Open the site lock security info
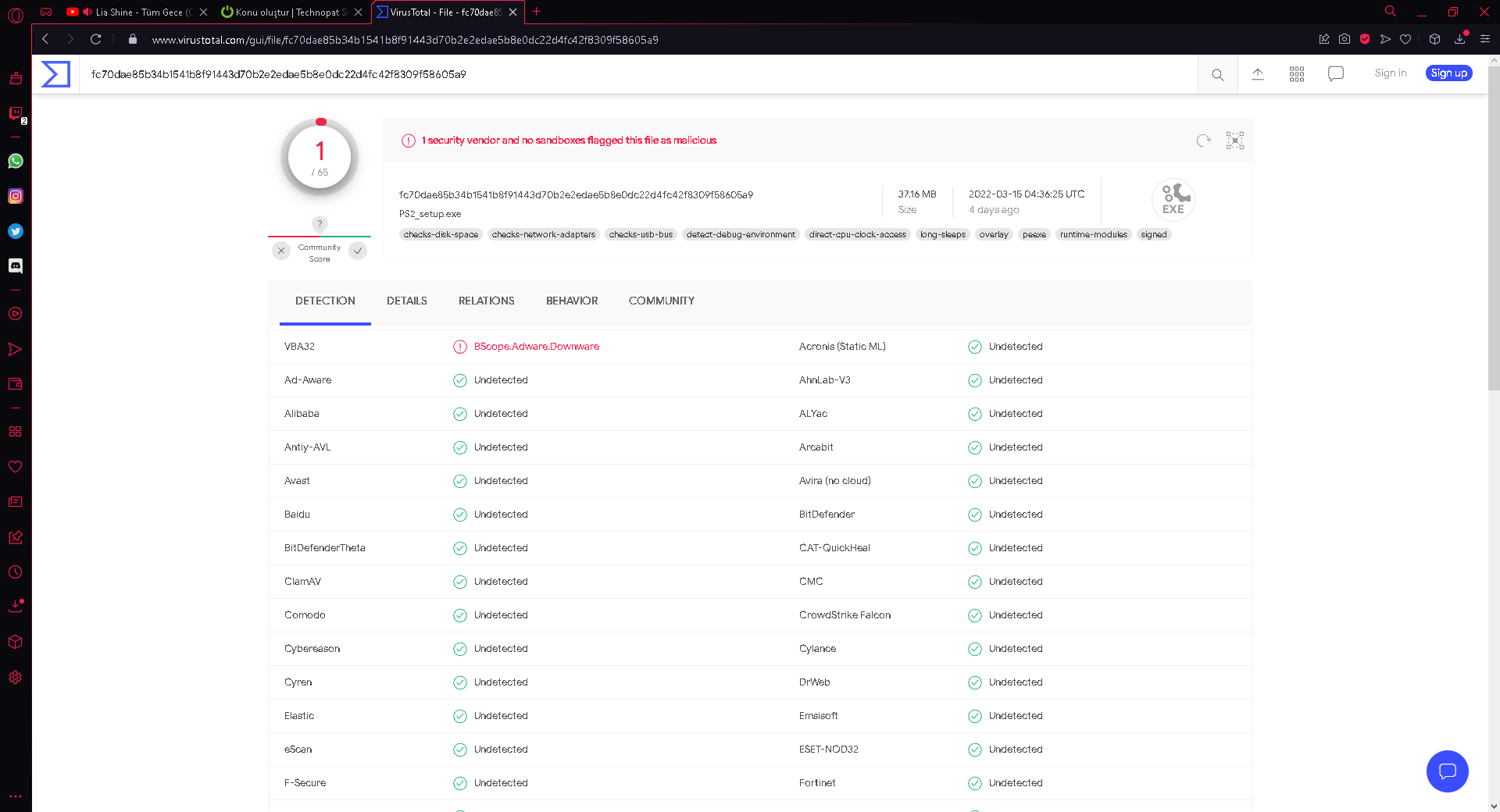 133,39
